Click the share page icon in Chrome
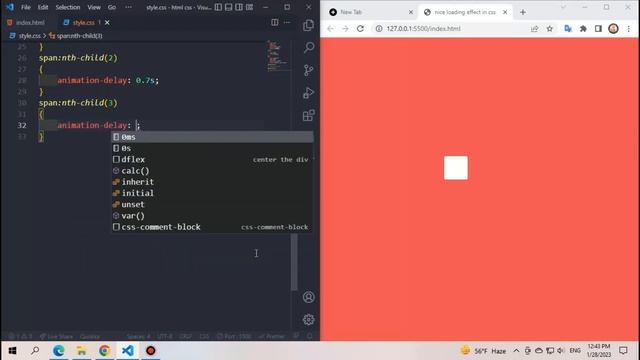This screenshot has width=640, height=360. [534, 29]
